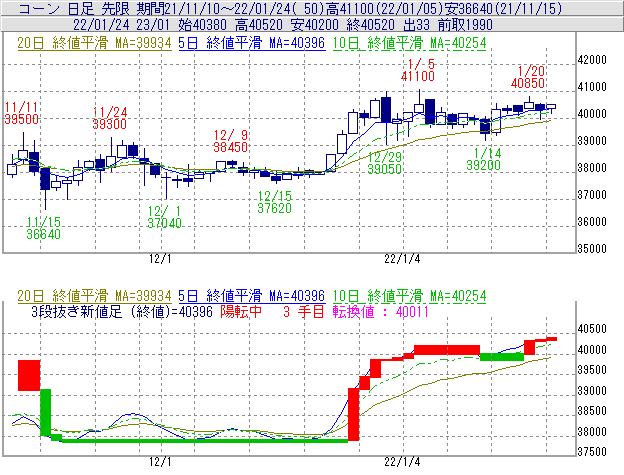
Task: Click the 20日 終値平滑 MA=39934 label in upper chart
Action: [94, 43]
